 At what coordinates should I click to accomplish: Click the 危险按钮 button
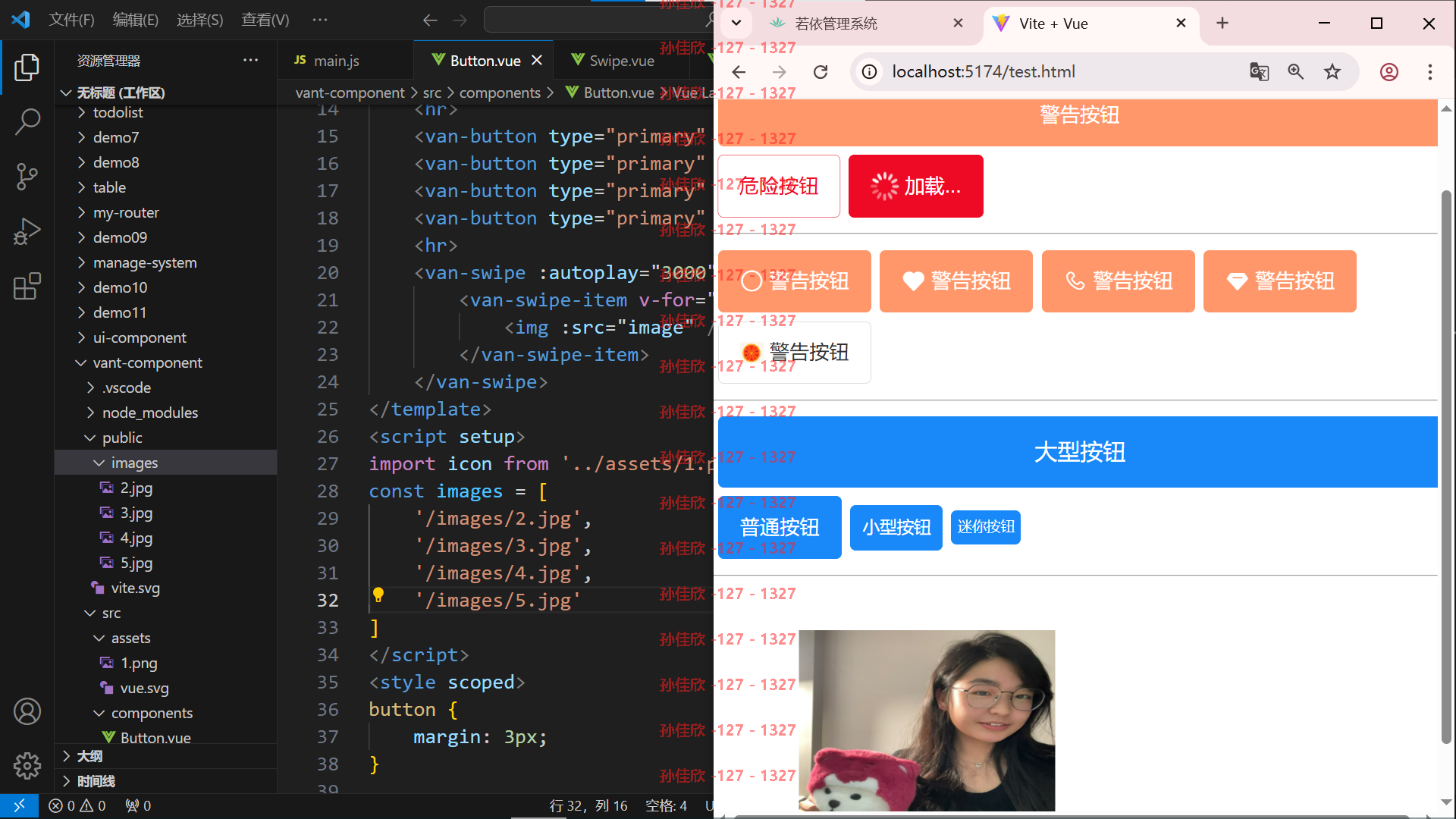tap(779, 186)
